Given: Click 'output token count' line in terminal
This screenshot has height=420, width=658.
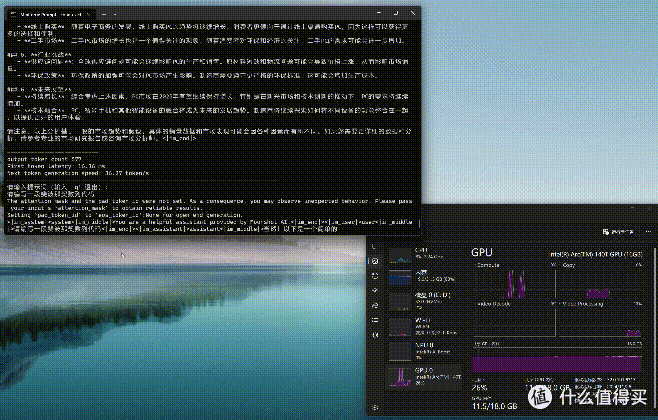Looking at the screenshot, I should (44, 159).
